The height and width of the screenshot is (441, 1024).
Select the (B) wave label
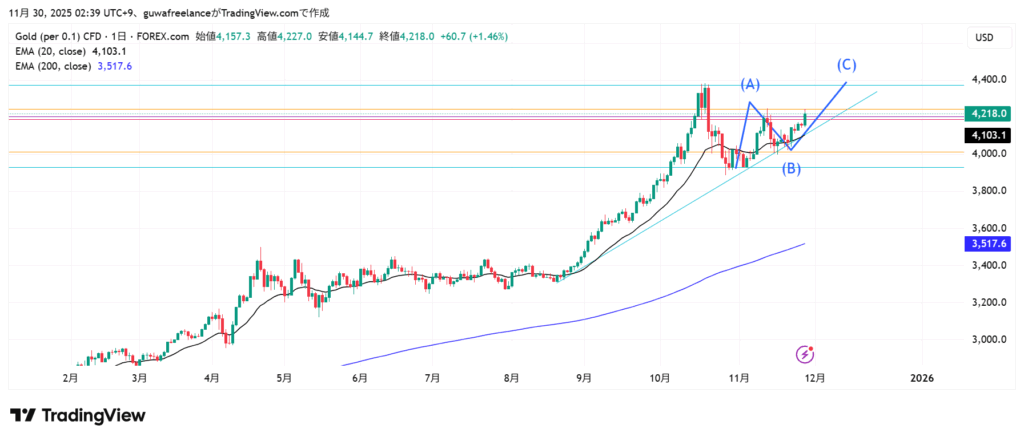click(791, 168)
